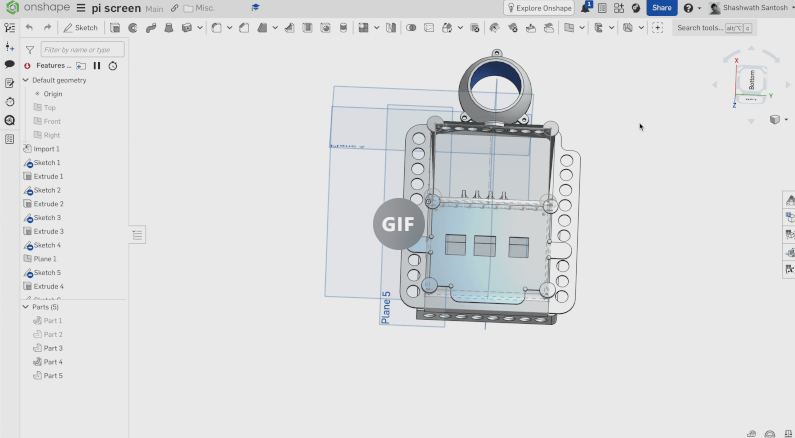Select the Draft tool
The image size is (795, 438).
tap(262, 28)
